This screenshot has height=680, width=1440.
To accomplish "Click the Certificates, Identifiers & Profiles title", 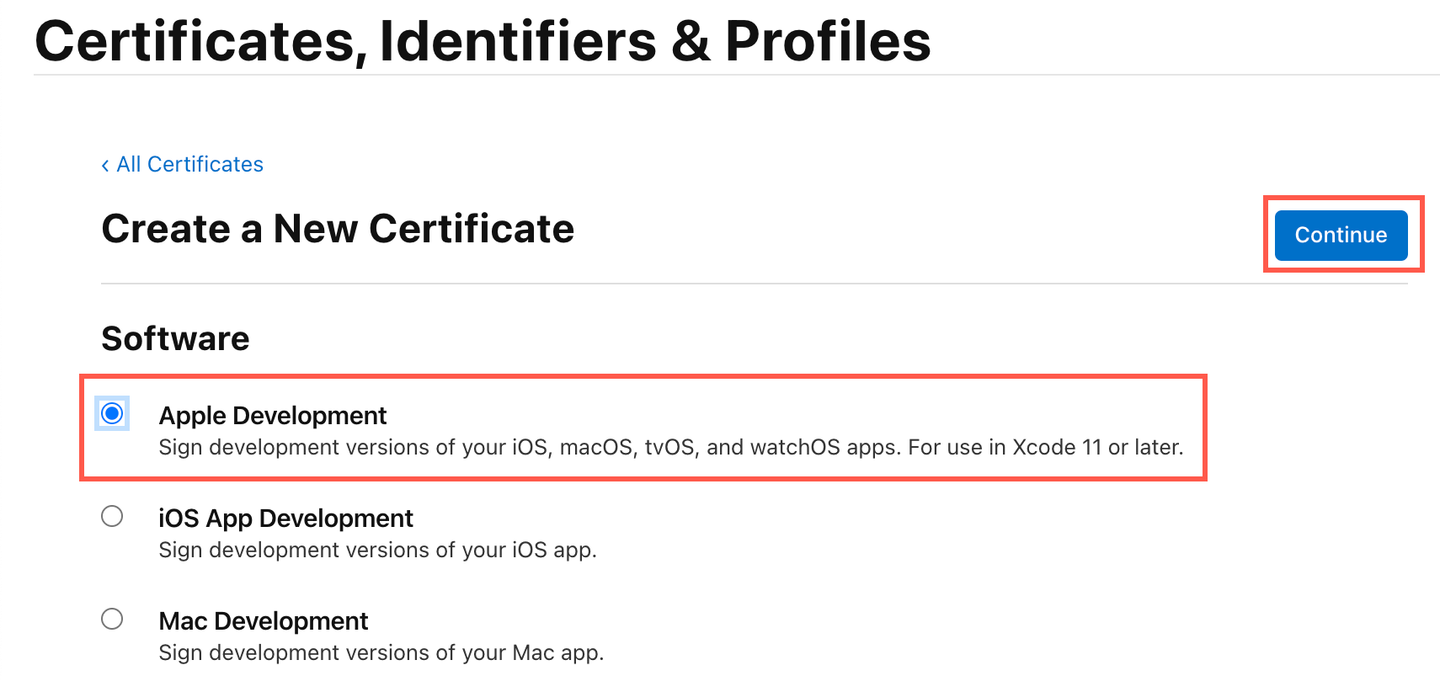I will tap(483, 40).
